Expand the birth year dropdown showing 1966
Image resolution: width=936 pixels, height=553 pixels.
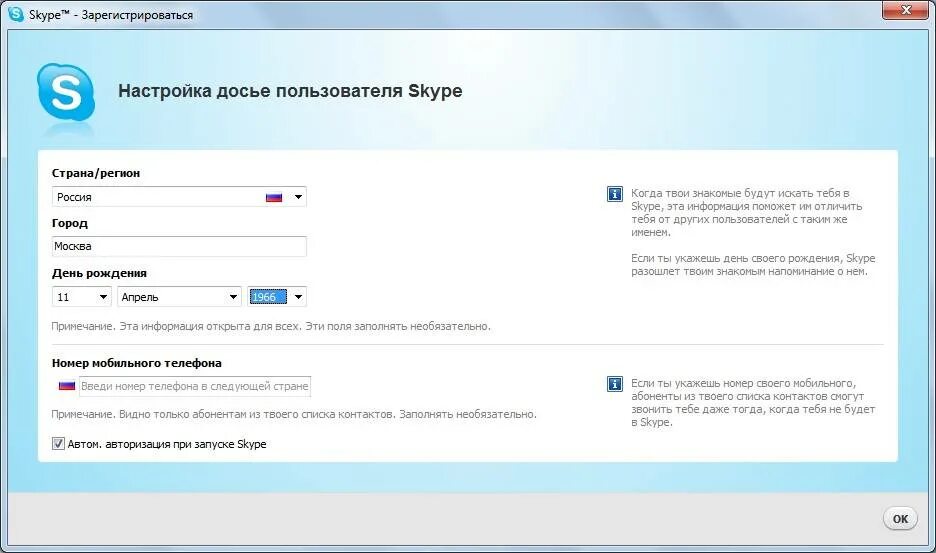(277, 297)
